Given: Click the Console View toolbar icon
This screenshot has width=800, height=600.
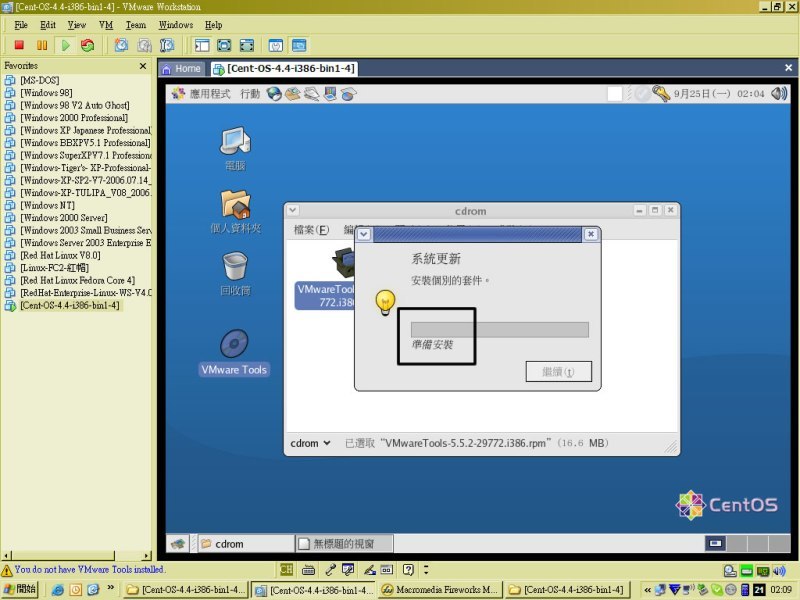Looking at the screenshot, I should pos(299,45).
